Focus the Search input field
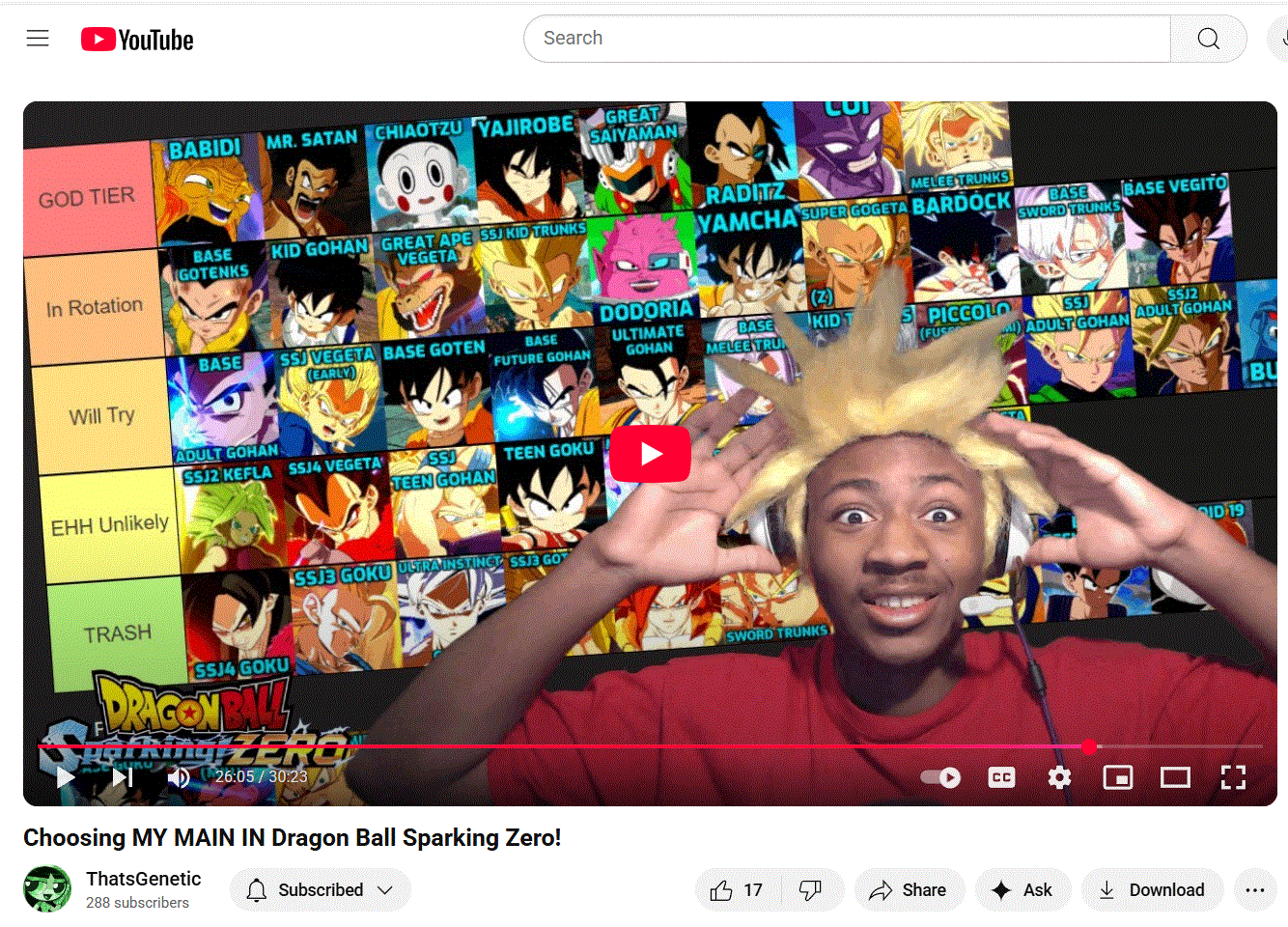This screenshot has height=927, width=1288. [847, 39]
